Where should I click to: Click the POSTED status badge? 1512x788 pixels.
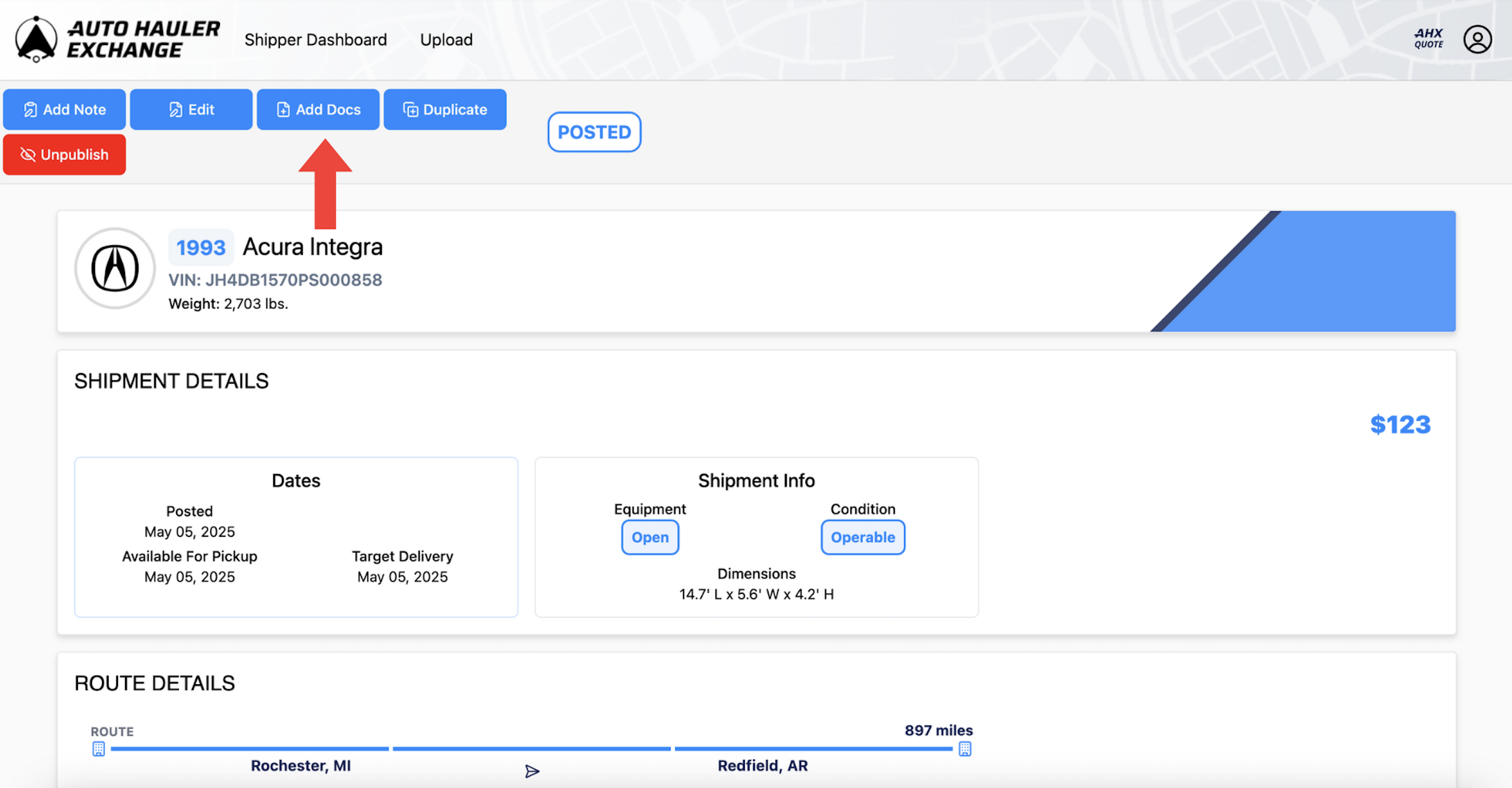[x=594, y=132]
